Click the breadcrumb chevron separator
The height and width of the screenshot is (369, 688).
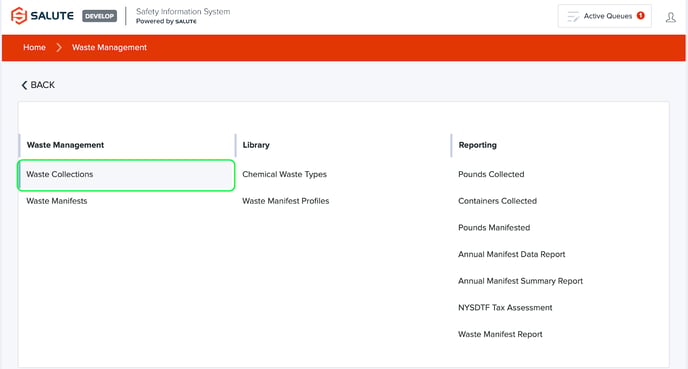[59, 47]
